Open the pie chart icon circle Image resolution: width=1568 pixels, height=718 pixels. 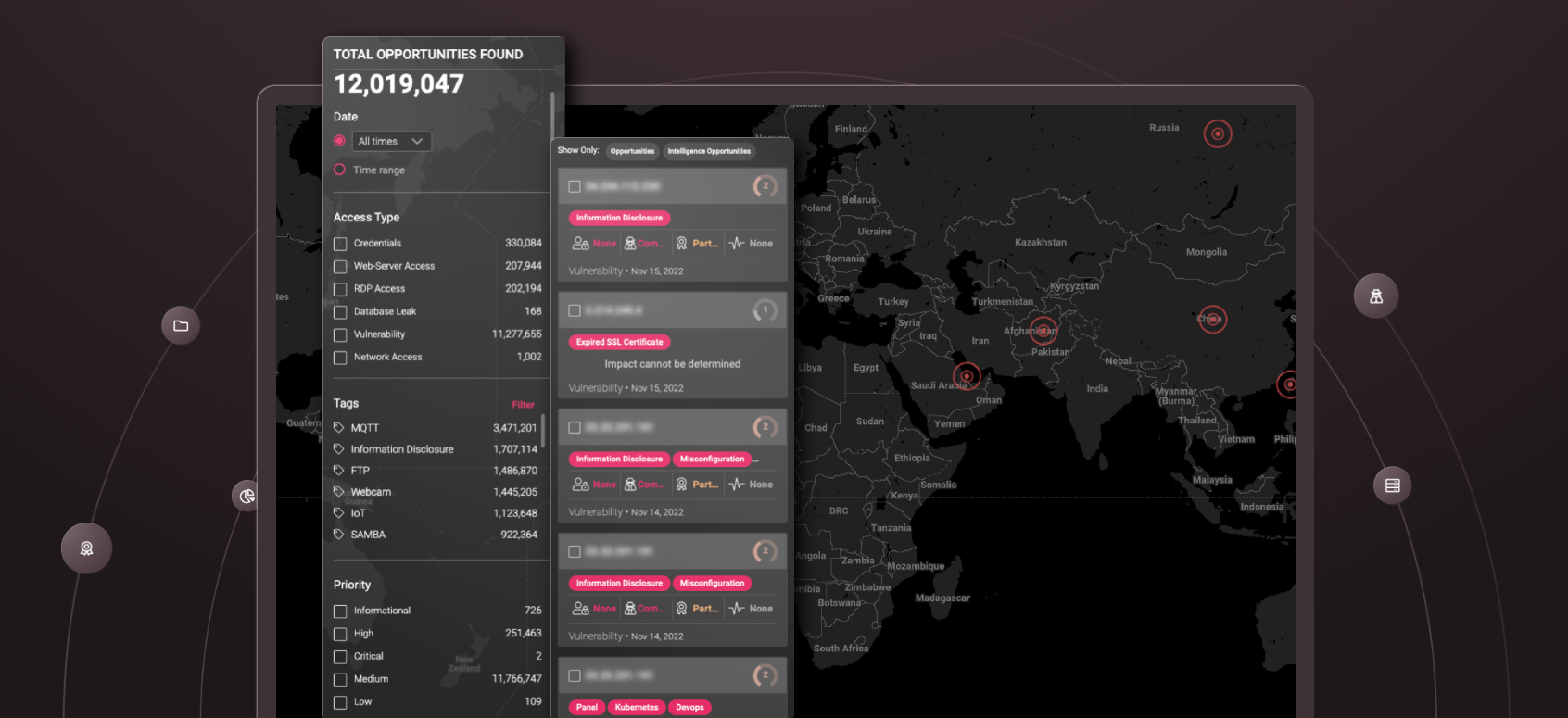(246, 497)
